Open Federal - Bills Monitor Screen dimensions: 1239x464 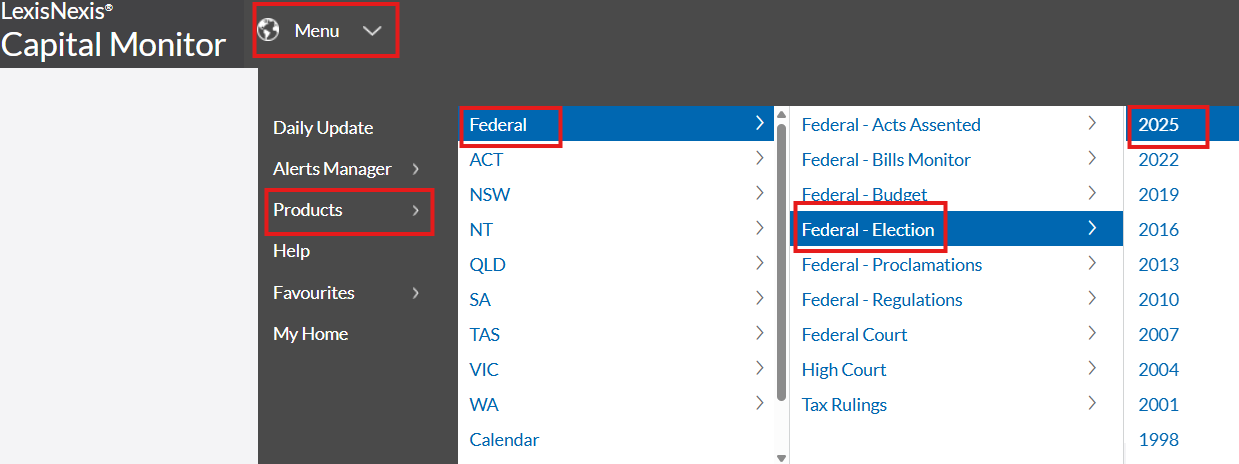(x=886, y=160)
